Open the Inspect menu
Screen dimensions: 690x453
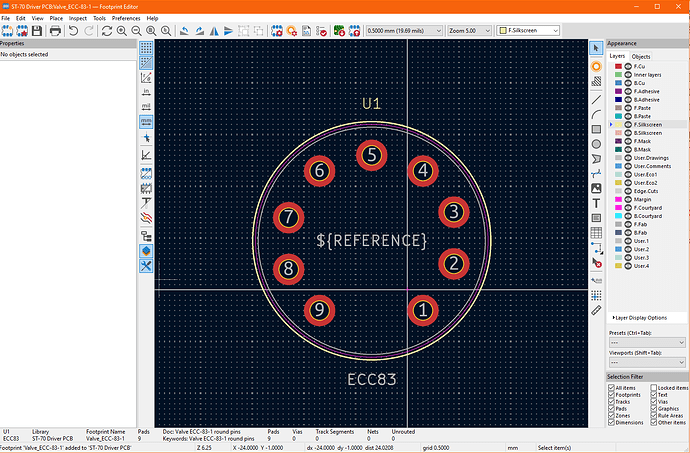pyautogui.click(x=77, y=18)
